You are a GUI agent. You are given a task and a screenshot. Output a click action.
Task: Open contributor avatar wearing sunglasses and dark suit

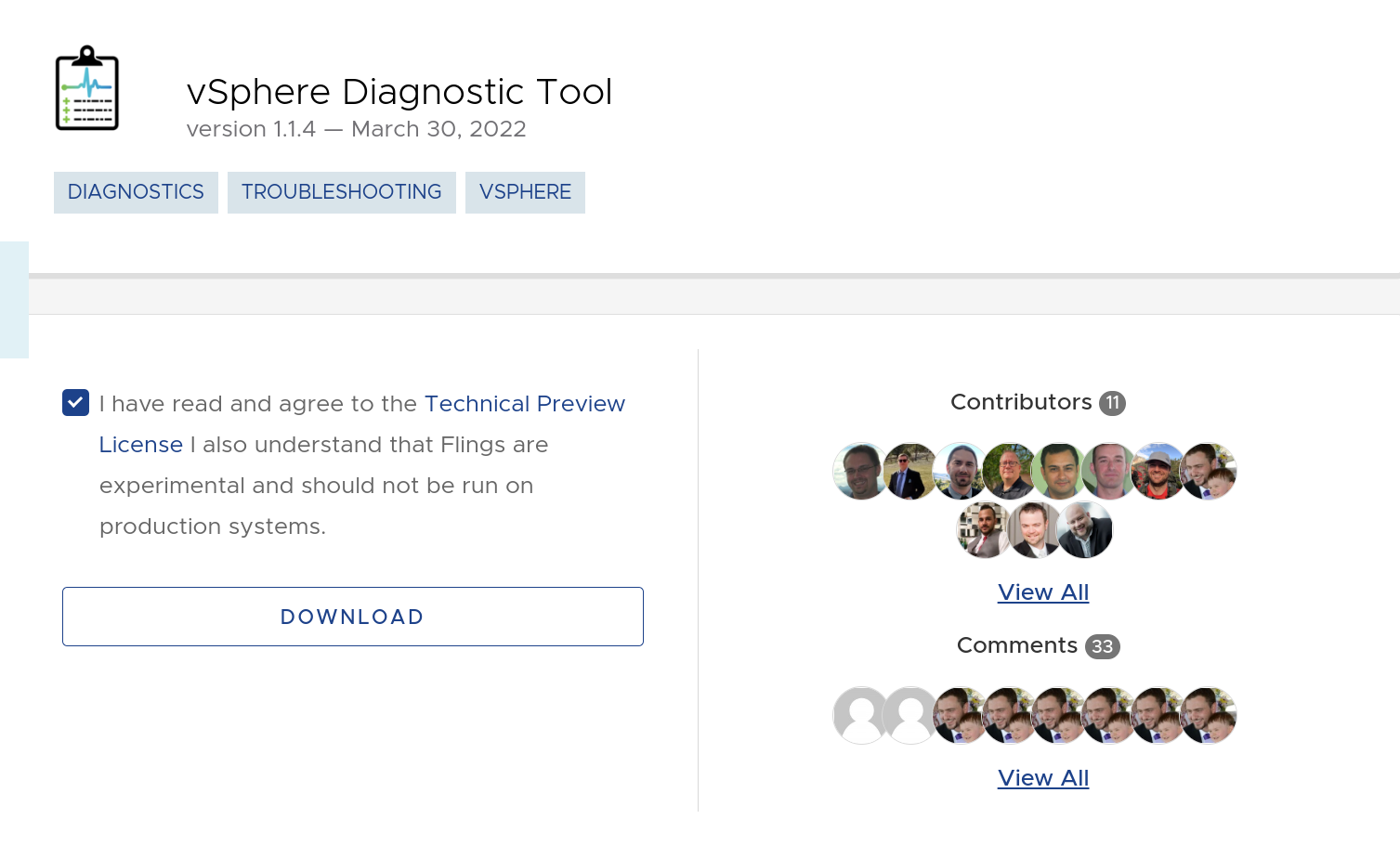(x=909, y=472)
